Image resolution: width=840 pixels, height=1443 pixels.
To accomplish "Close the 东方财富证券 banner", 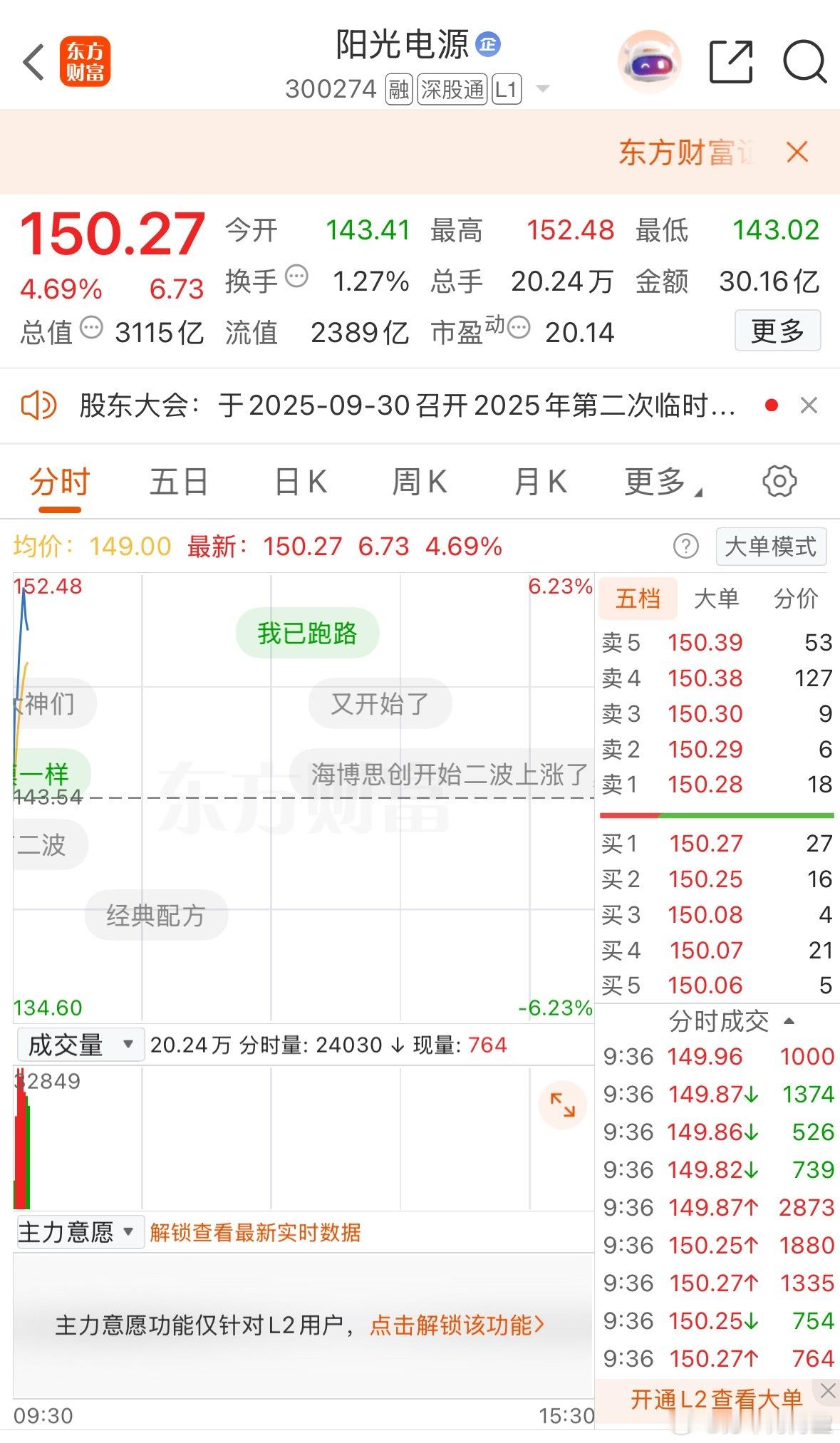I will 797,152.
